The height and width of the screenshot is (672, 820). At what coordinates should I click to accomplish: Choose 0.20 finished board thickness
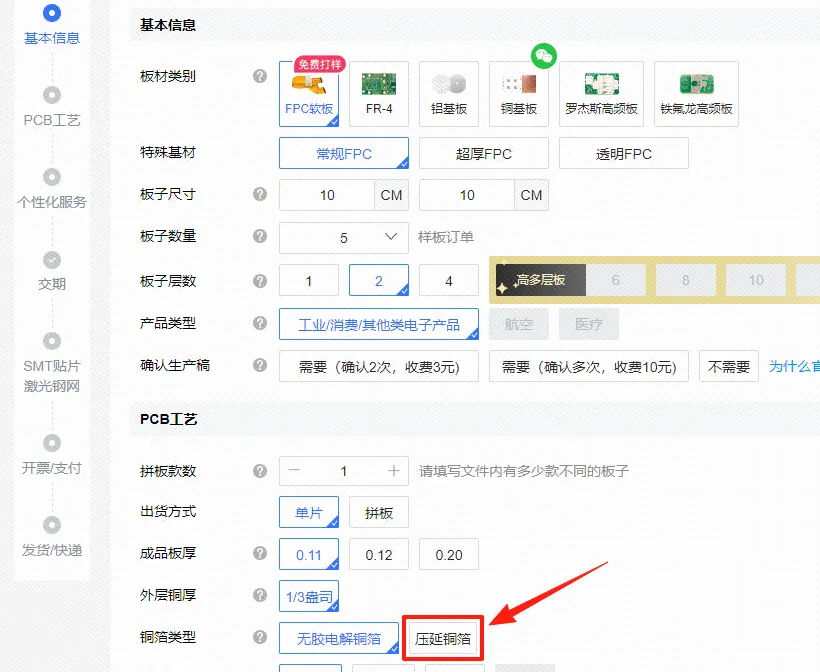448,555
